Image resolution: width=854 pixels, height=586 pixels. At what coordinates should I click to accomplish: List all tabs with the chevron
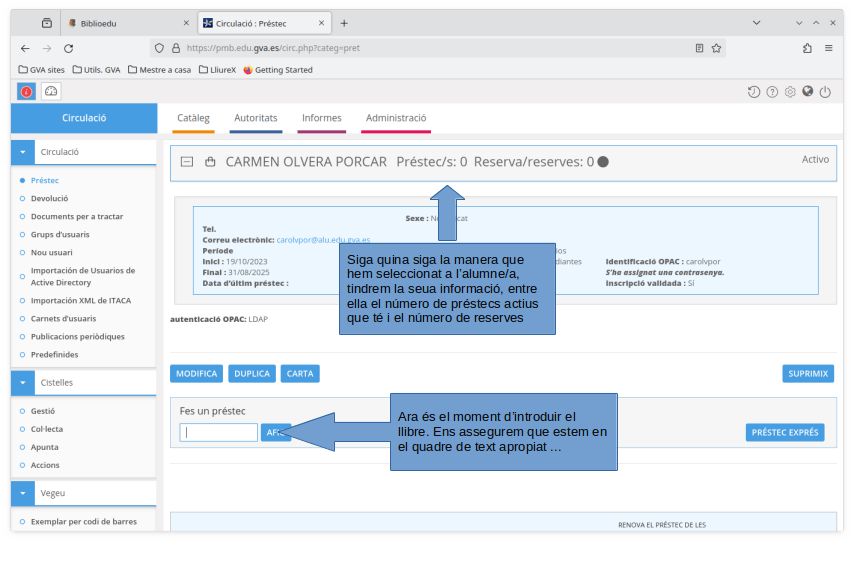click(757, 23)
